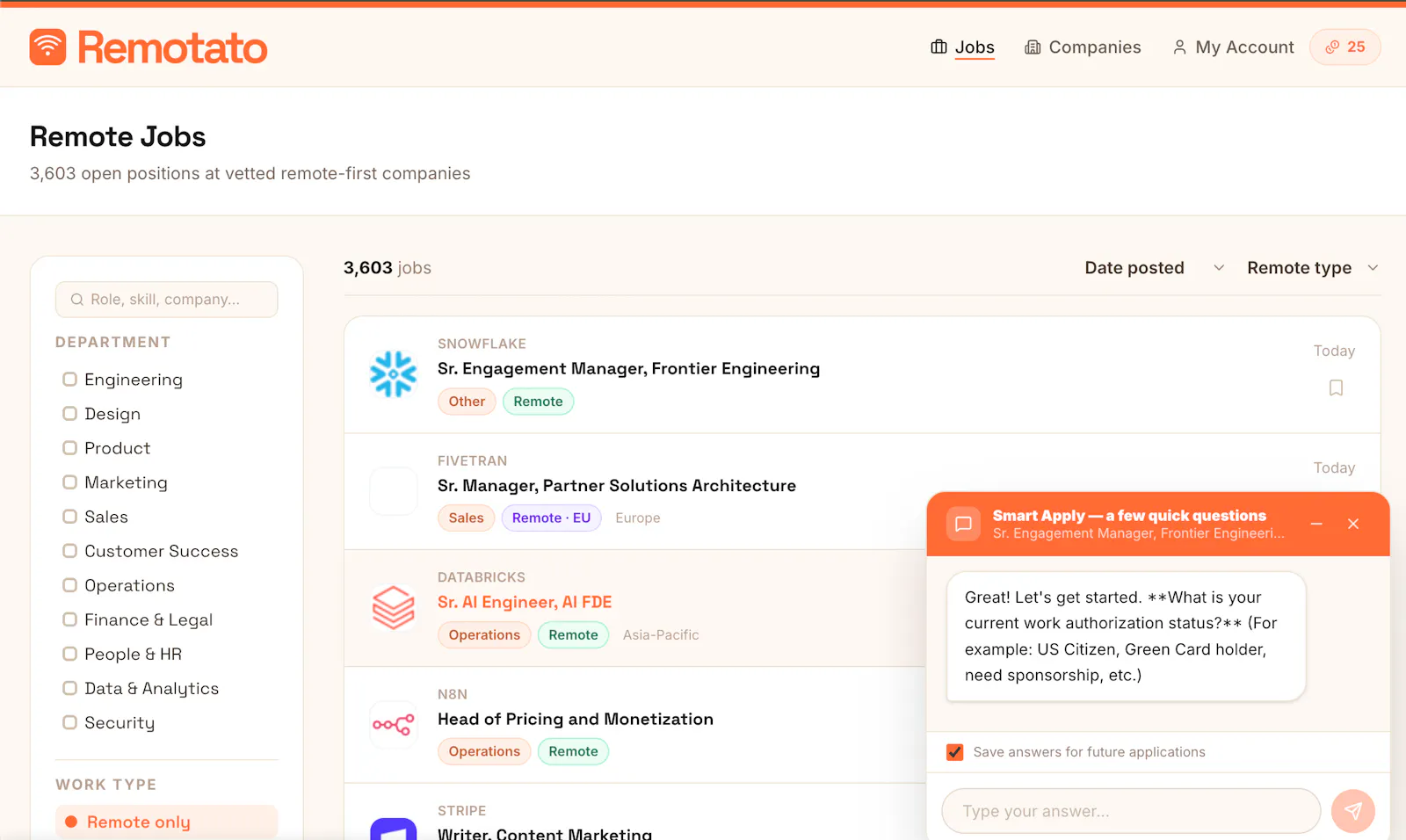Check the Engineering department filter

point(69,380)
